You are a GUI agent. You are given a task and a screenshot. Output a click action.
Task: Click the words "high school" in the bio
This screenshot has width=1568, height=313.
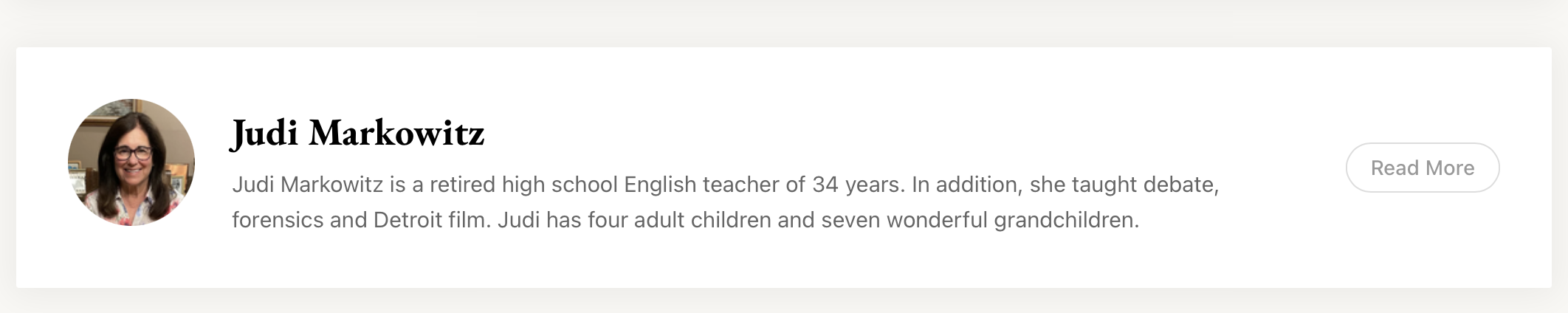point(560,185)
